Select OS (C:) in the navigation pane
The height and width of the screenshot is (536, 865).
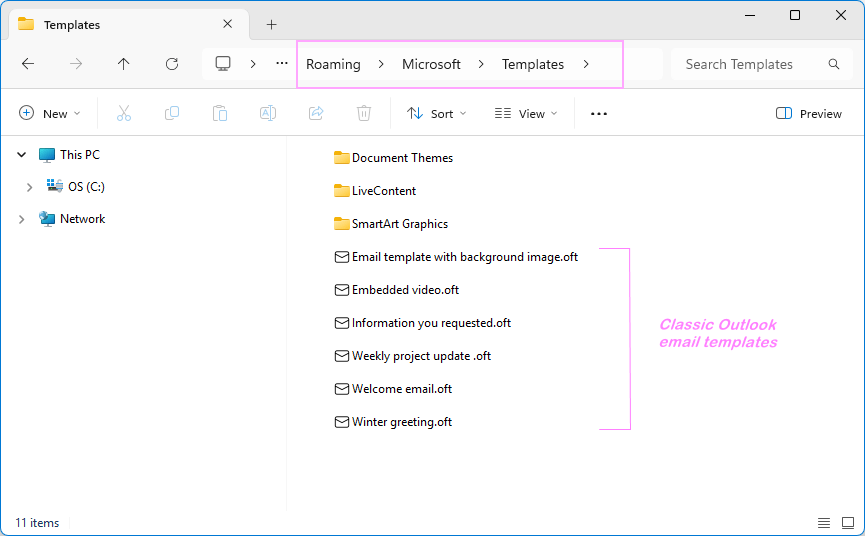pos(87,187)
